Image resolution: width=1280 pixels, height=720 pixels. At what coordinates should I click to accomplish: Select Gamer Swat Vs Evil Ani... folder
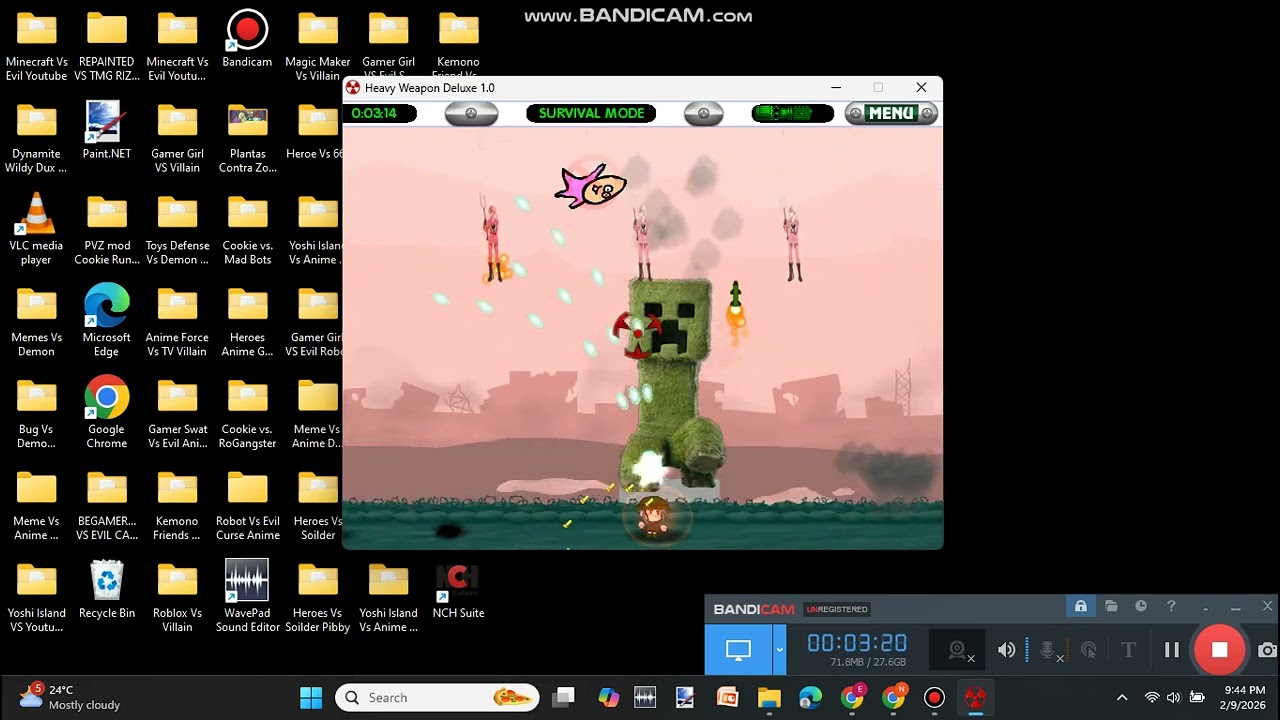click(x=177, y=414)
